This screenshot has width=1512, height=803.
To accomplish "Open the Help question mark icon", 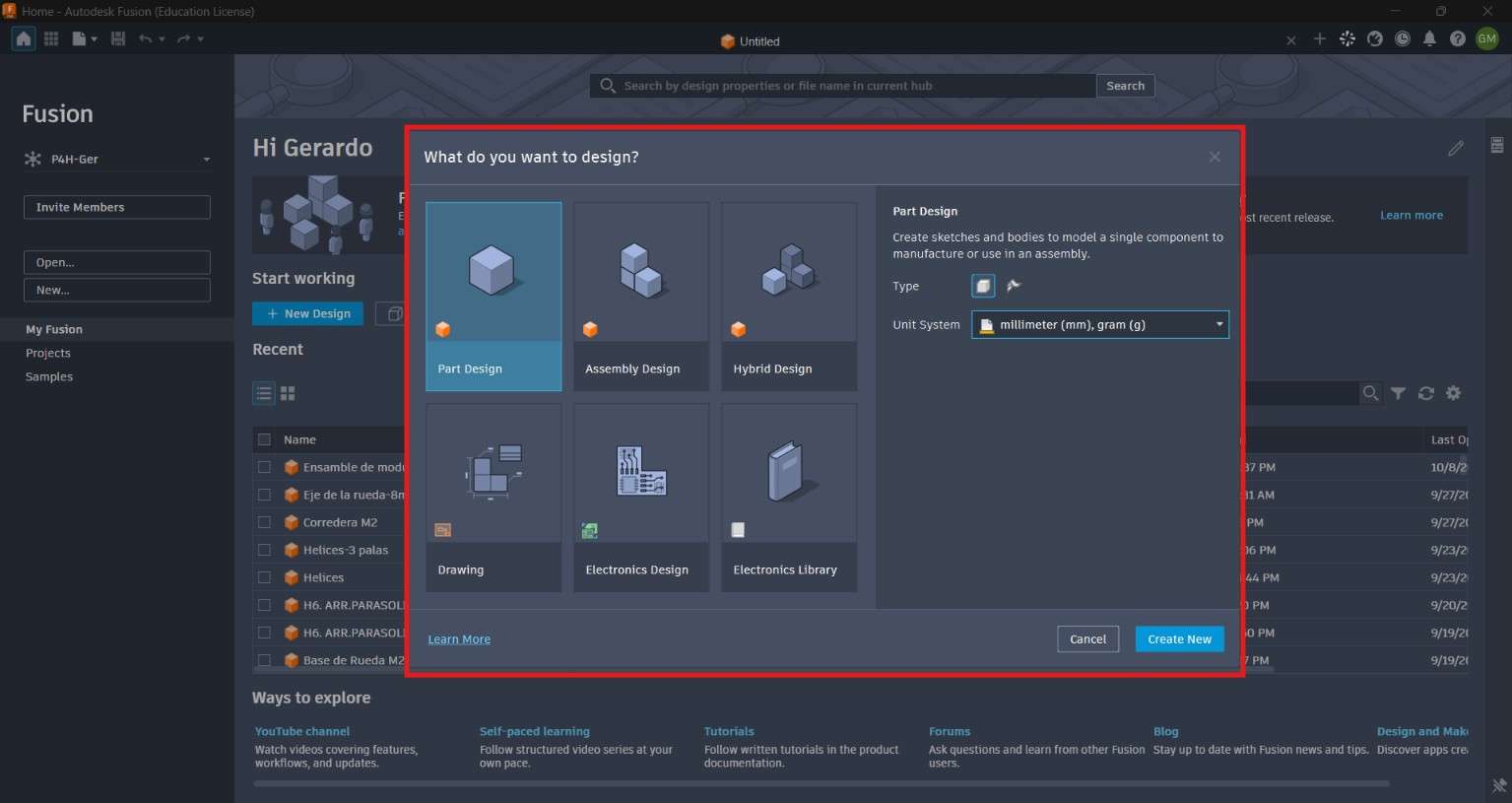I will pos(1458,38).
